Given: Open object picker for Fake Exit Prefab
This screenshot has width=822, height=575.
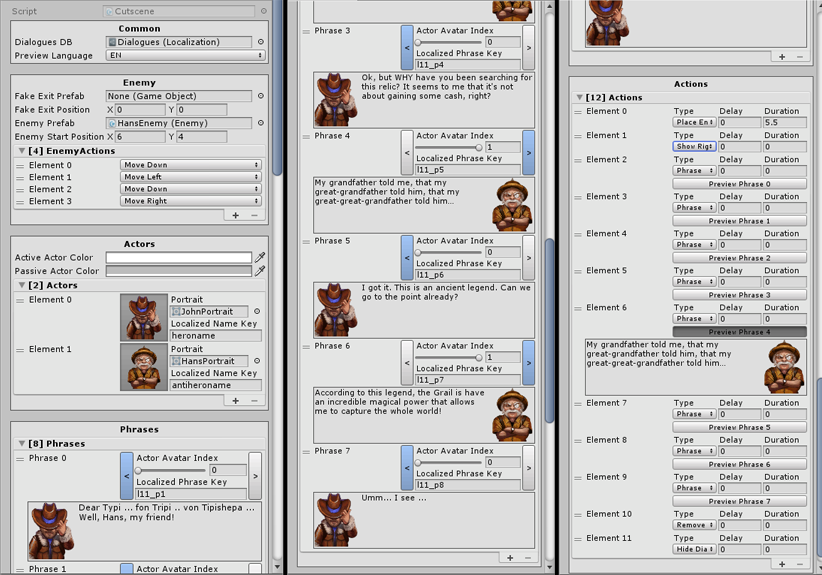Looking at the screenshot, I should (x=261, y=96).
